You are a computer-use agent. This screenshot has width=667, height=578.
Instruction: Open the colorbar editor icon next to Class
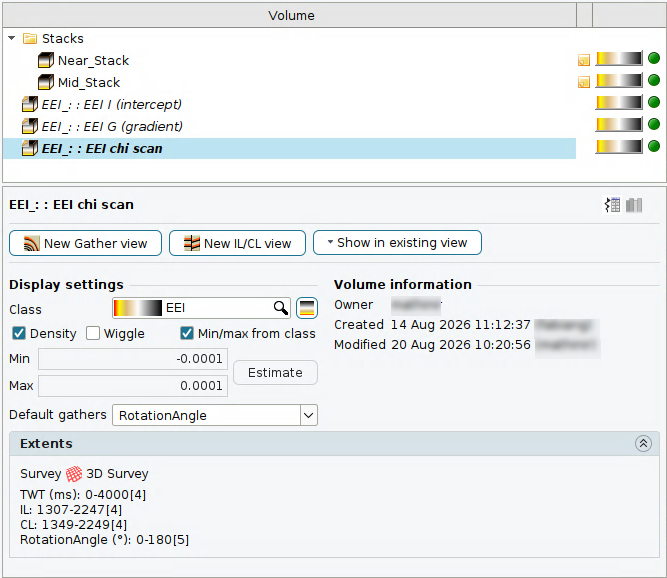(307, 308)
